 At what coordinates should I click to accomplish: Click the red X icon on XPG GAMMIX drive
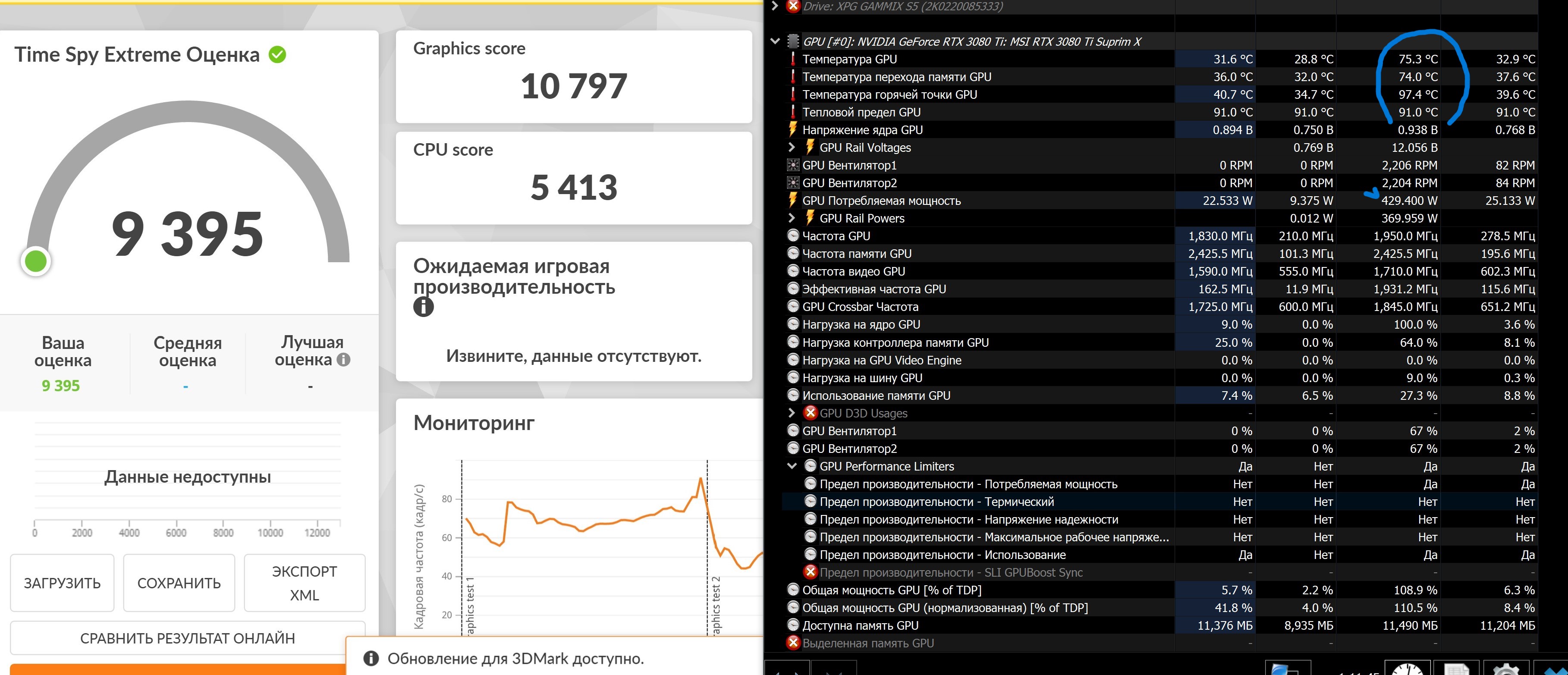[793, 6]
